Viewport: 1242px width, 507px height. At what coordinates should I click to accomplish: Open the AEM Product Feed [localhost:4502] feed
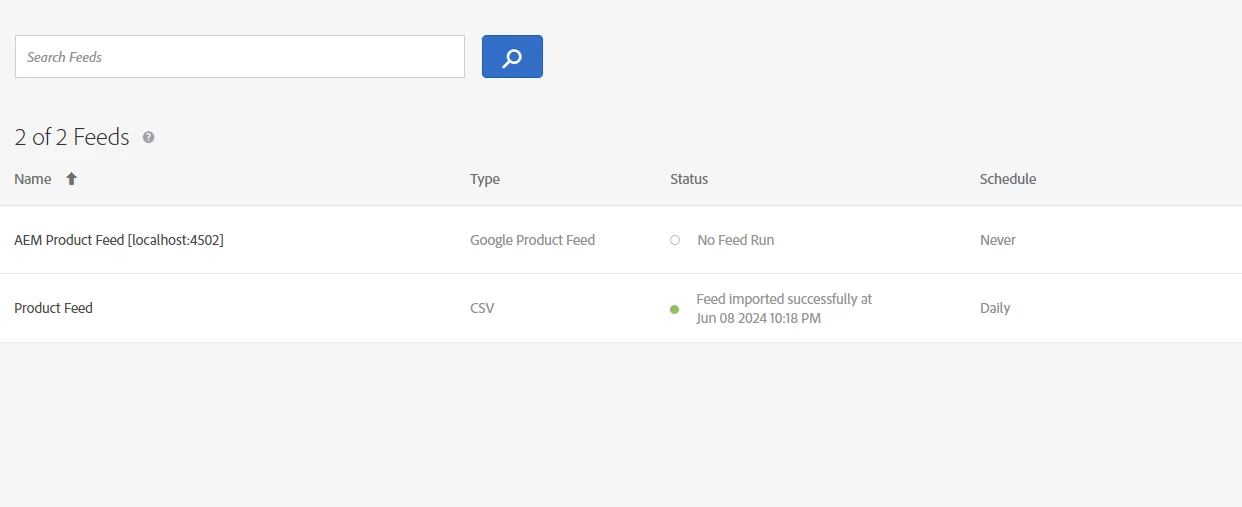pos(119,240)
